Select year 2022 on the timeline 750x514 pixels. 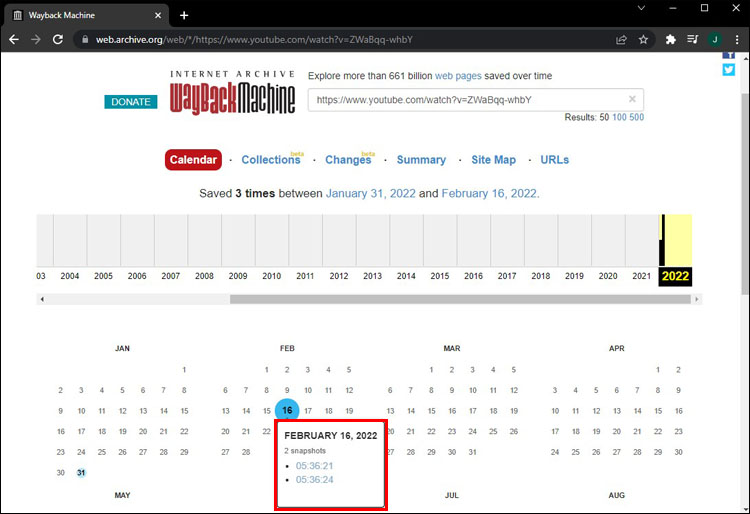(675, 276)
